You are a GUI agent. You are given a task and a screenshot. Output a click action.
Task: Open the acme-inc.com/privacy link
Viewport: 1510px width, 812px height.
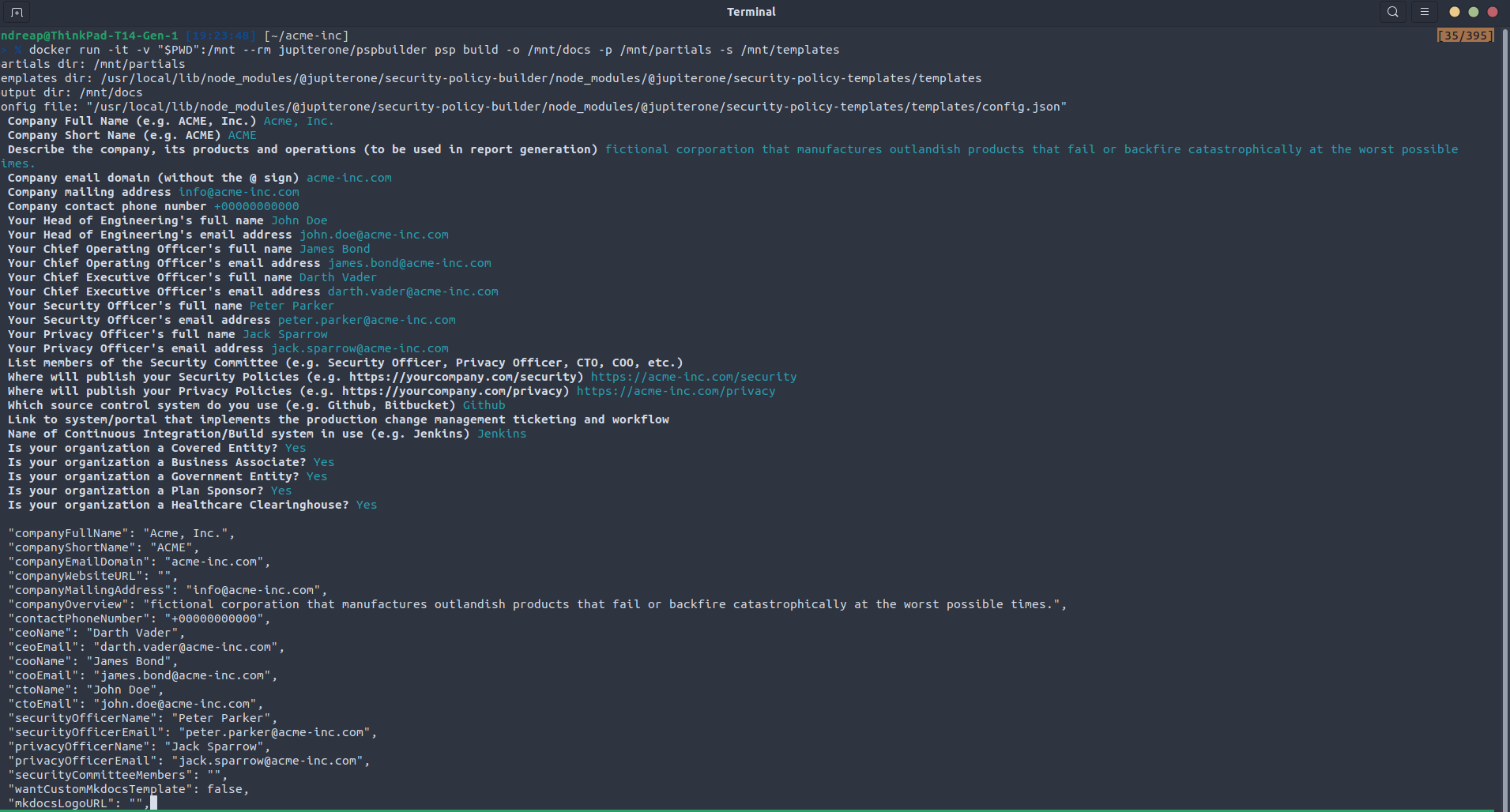coord(676,391)
